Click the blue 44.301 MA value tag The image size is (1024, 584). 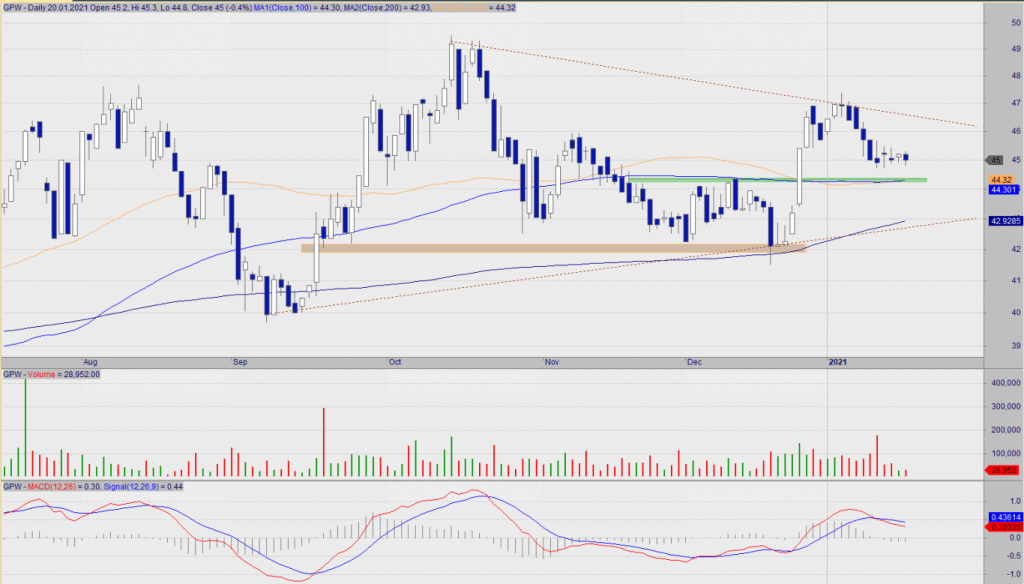click(1002, 189)
